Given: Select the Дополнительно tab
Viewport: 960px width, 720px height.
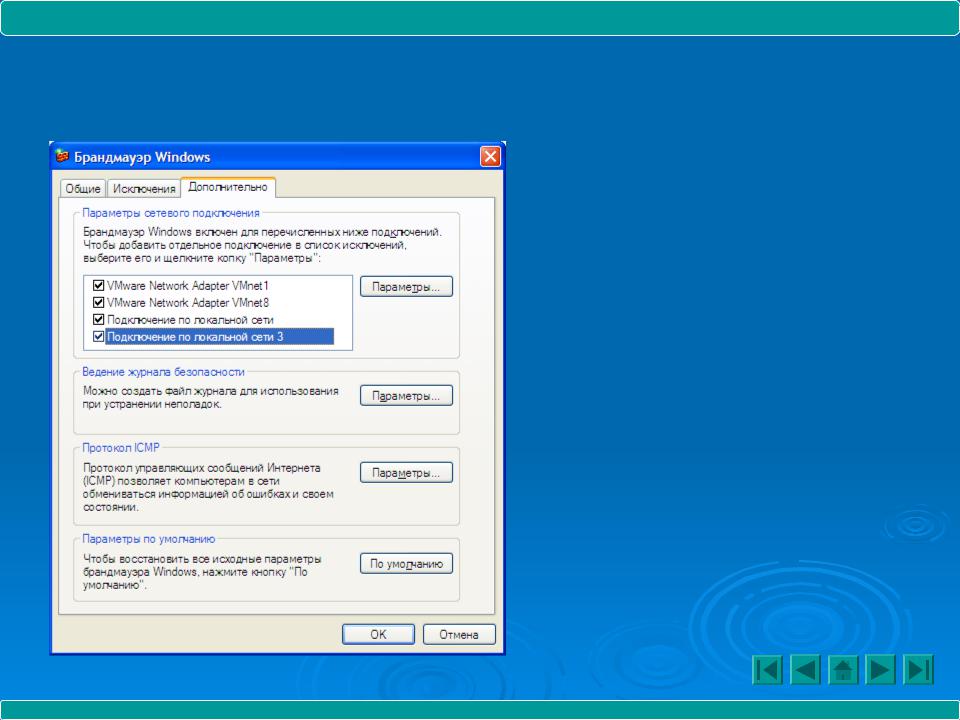Looking at the screenshot, I should click(x=228, y=187).
